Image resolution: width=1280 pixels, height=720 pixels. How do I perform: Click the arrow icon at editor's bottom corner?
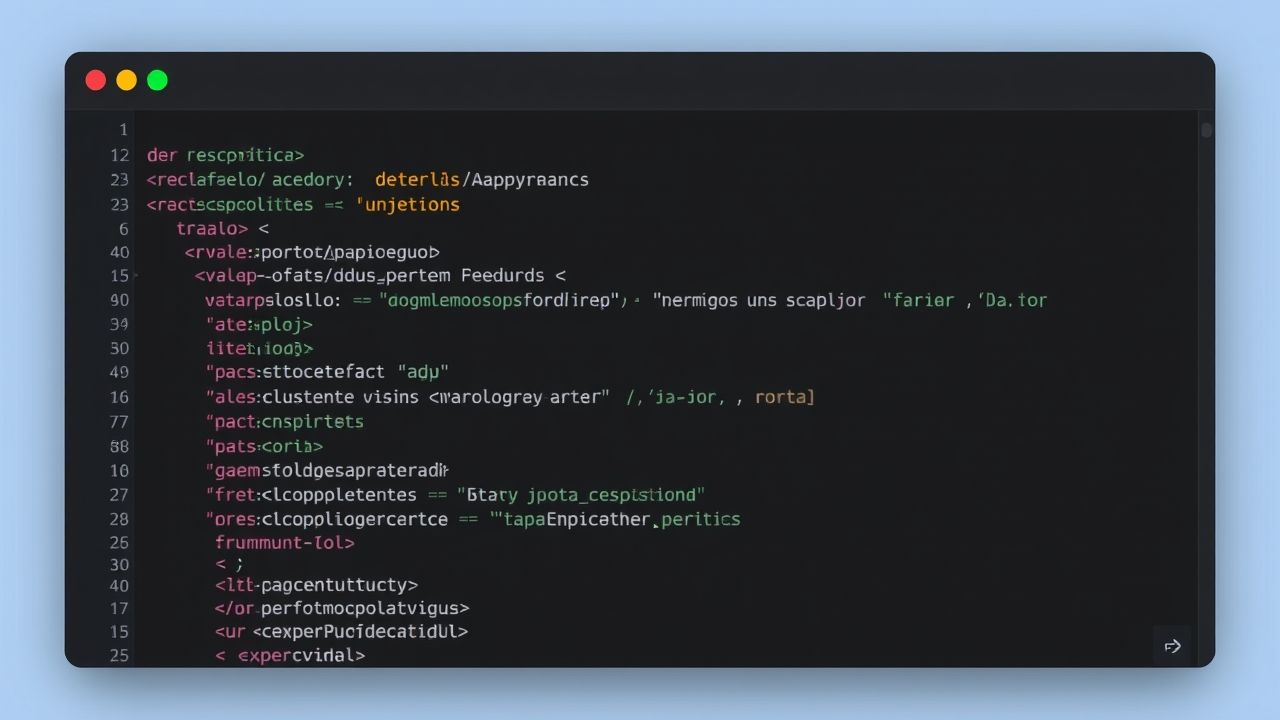(1173, 646)
